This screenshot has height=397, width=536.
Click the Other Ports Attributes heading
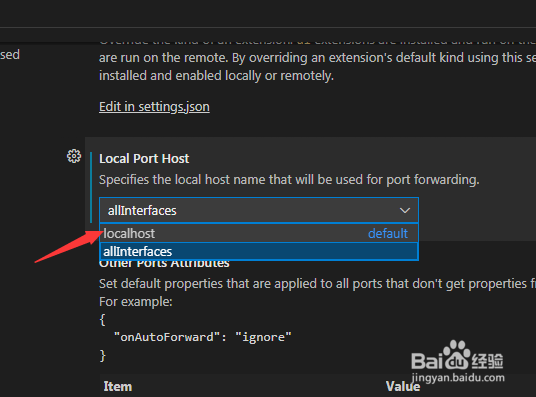pos(164,264)
